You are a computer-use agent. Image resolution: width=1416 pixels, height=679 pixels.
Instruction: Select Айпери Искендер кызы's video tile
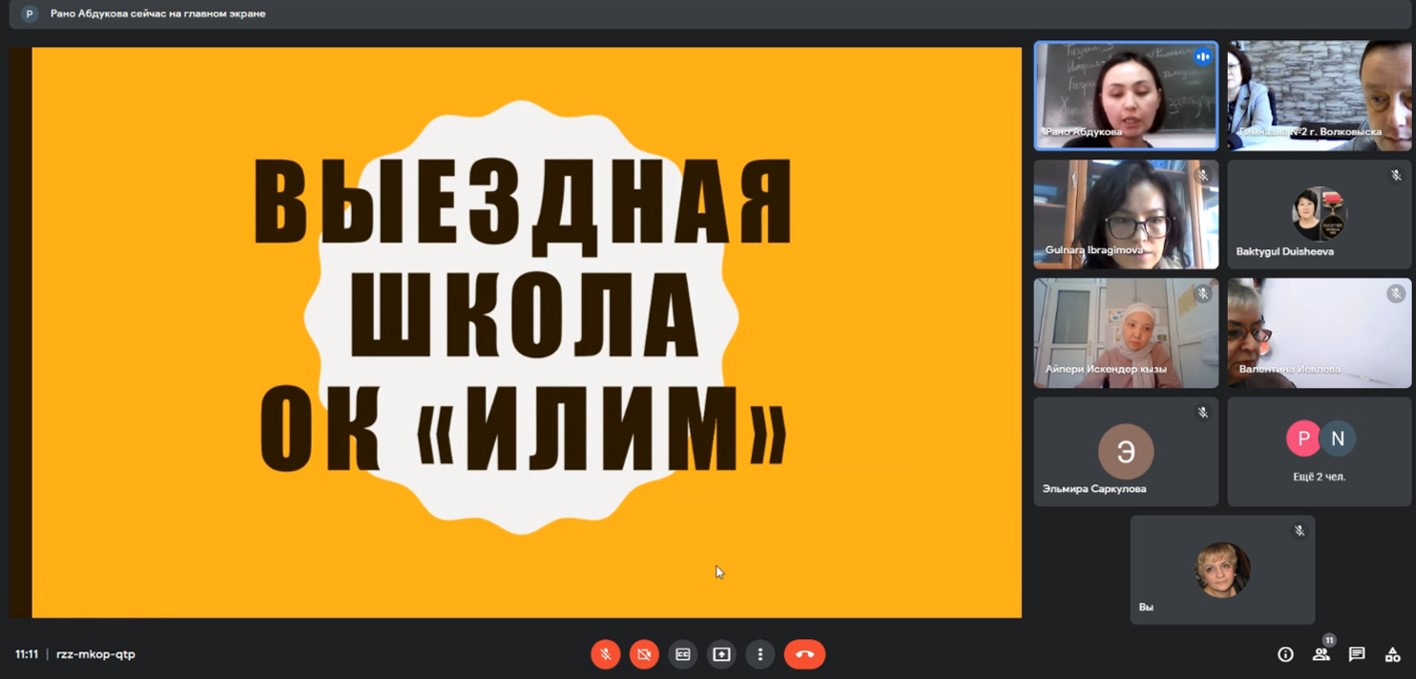(1125, 333)
